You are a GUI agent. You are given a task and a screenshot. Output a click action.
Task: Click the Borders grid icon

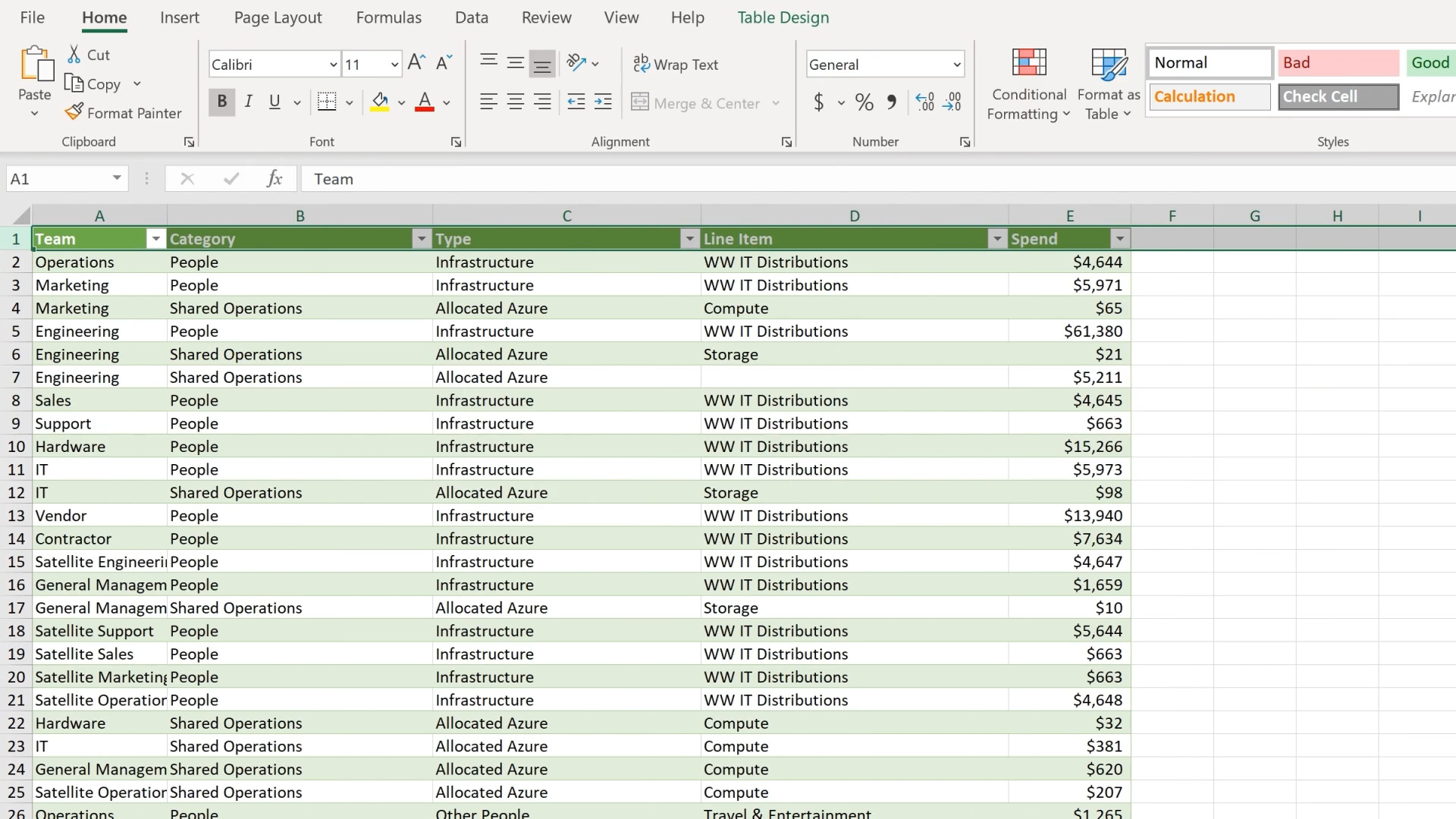[327, 102]
